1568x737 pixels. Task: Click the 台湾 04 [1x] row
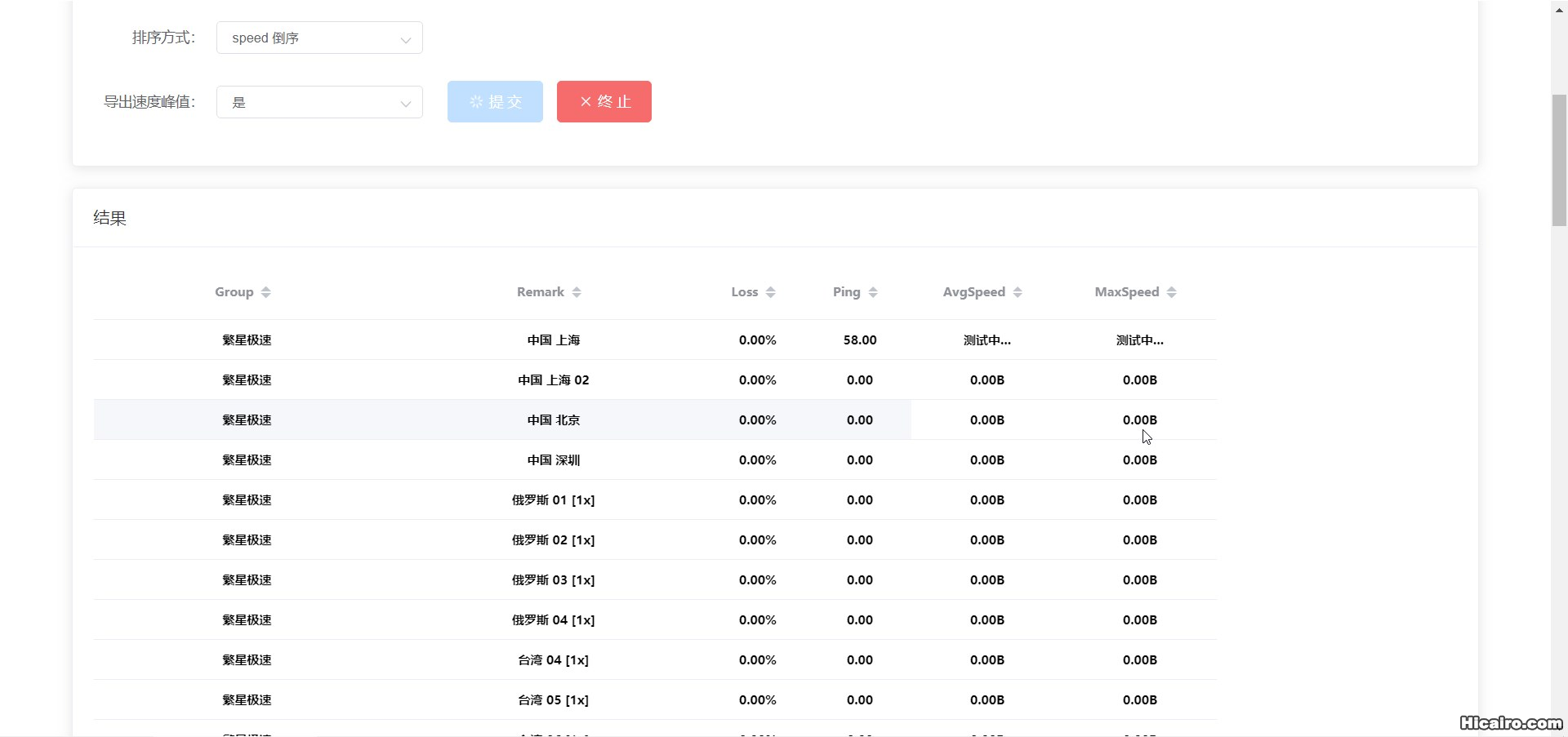[x=553, y=660]
